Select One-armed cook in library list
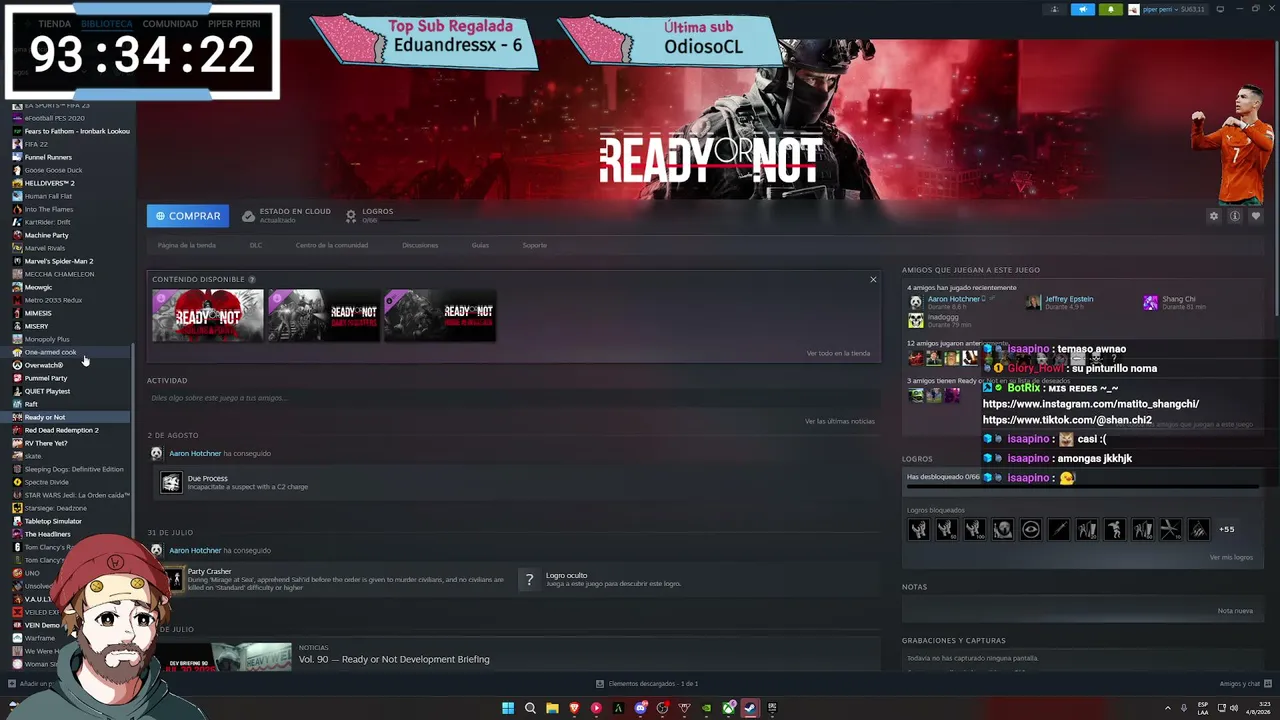 pyautogui.click(x=66, y=352)
